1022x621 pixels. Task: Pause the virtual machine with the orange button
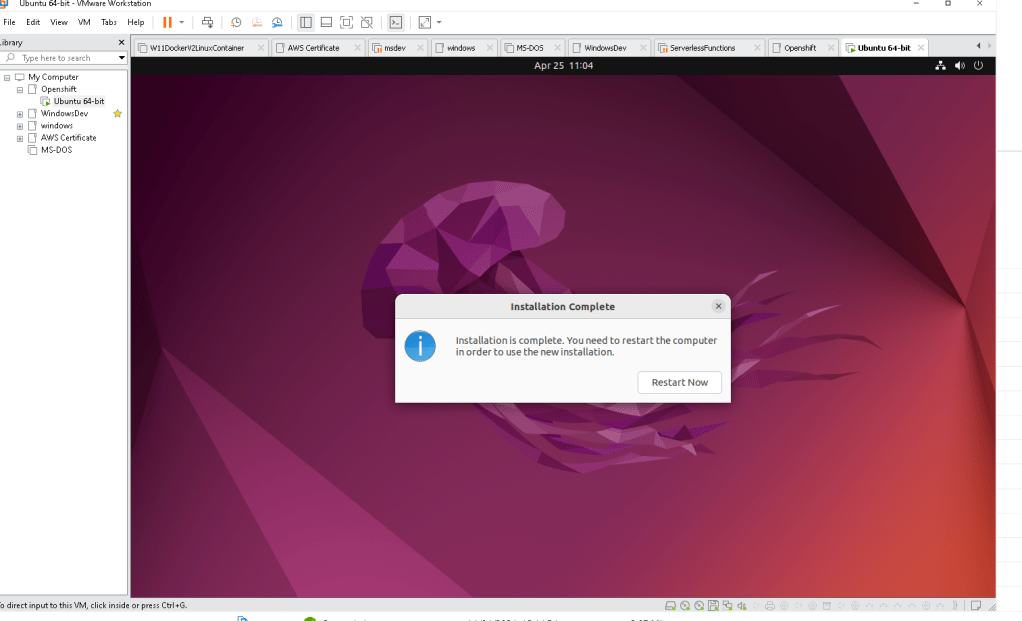pos(167,22)
